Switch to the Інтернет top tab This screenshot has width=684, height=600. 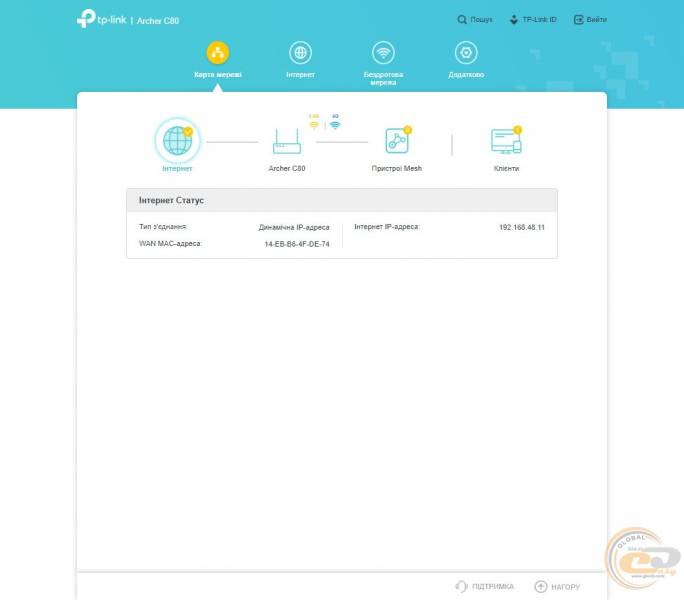(300, 60)
